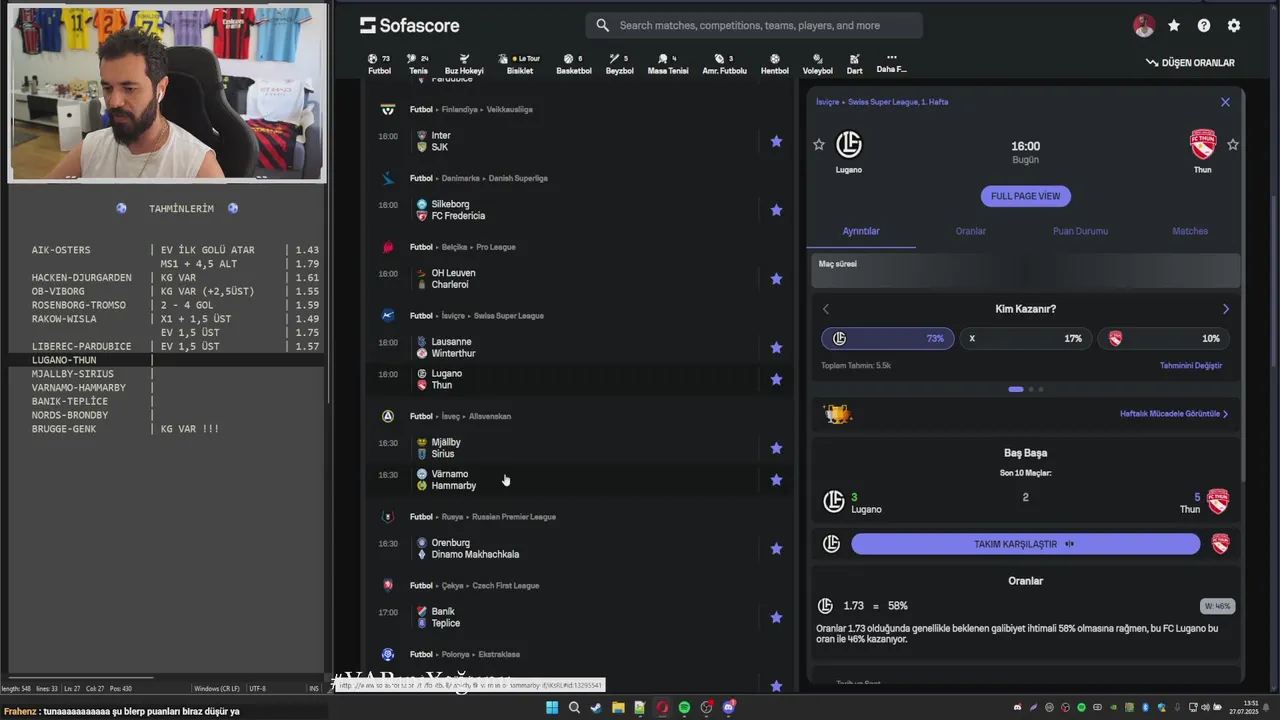Click the W: 46% badge
This screenshot has width=1280, height=720.
click(1217, 606)
